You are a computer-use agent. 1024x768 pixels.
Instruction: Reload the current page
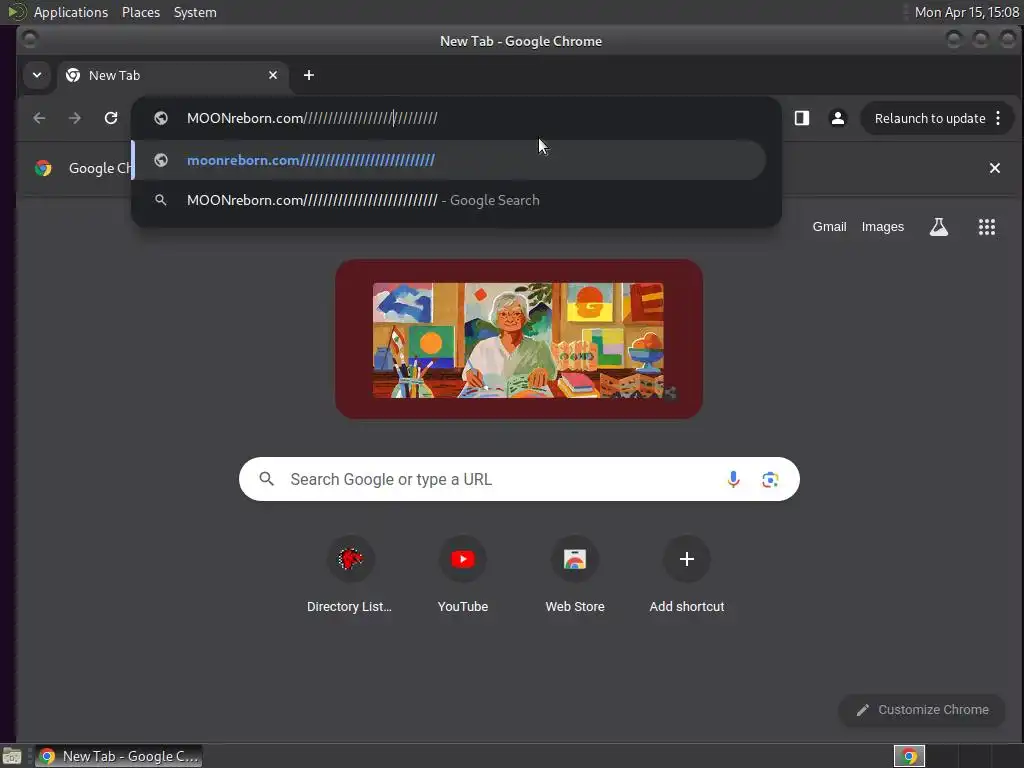pyautogui.click(x=111, y=118)
